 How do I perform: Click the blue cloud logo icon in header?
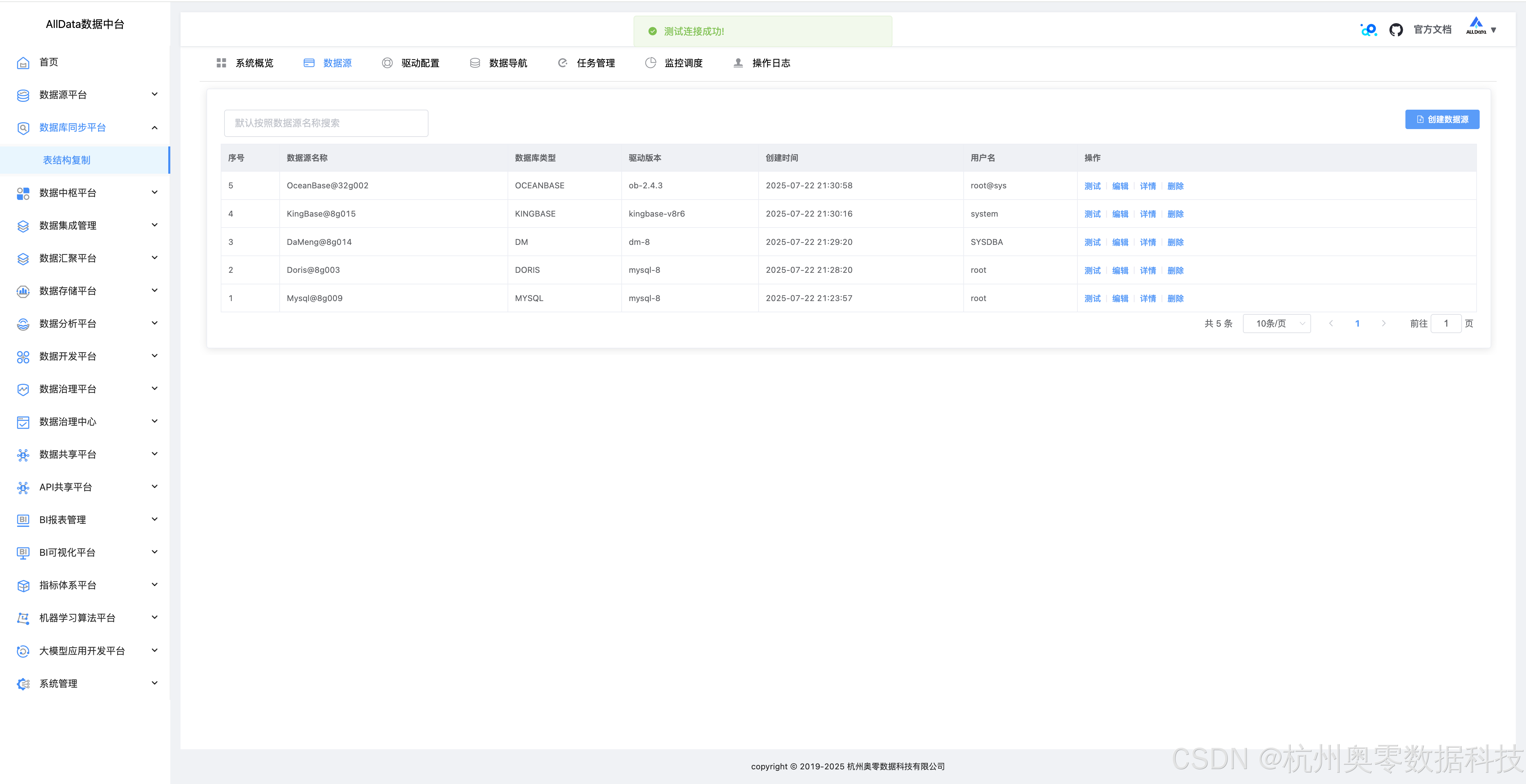click(1368, 30)
